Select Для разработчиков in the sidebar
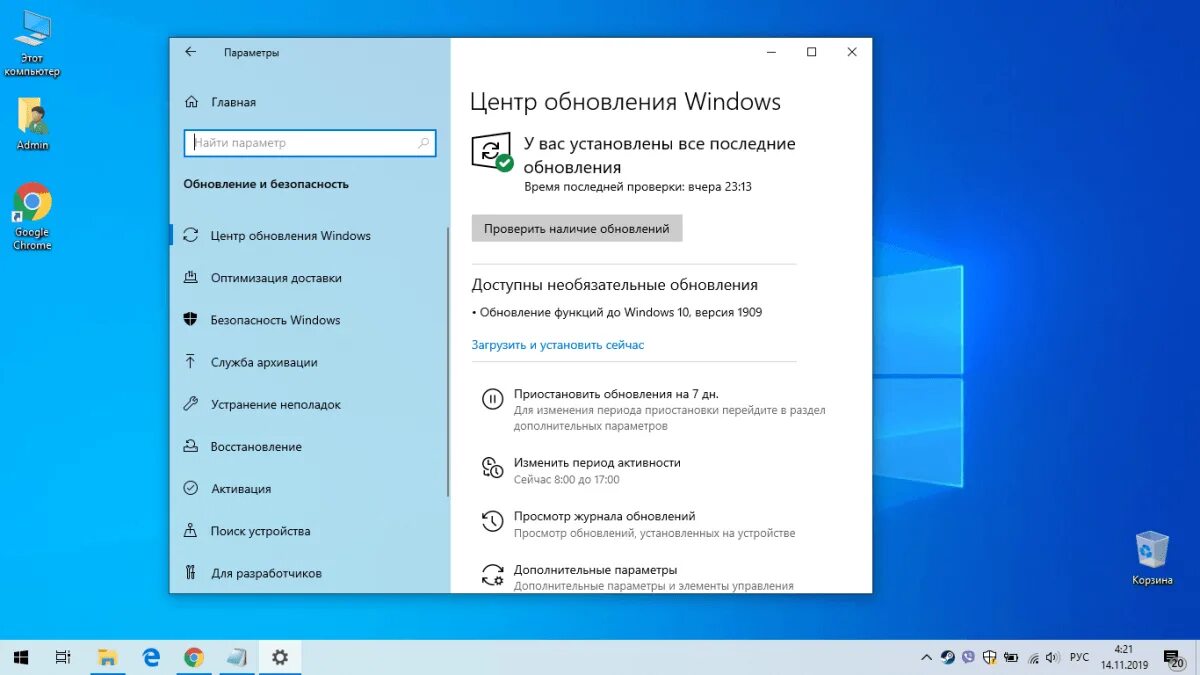Screen dimensions: 1200x675 coord(266,573)
